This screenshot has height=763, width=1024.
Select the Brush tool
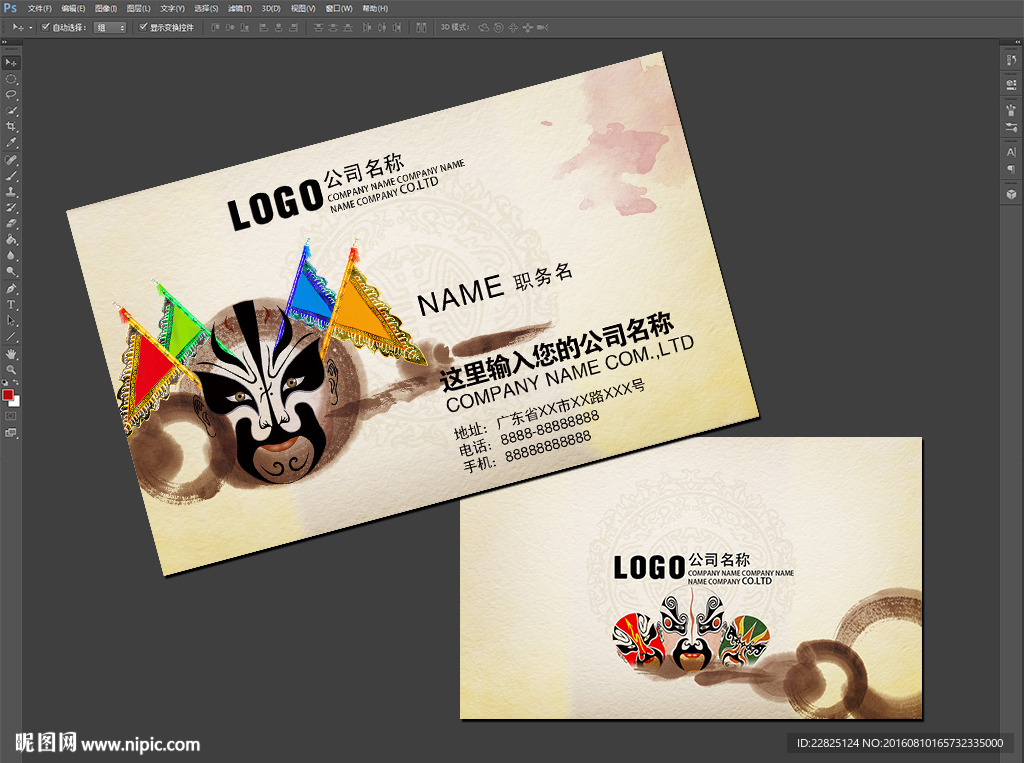11,176
